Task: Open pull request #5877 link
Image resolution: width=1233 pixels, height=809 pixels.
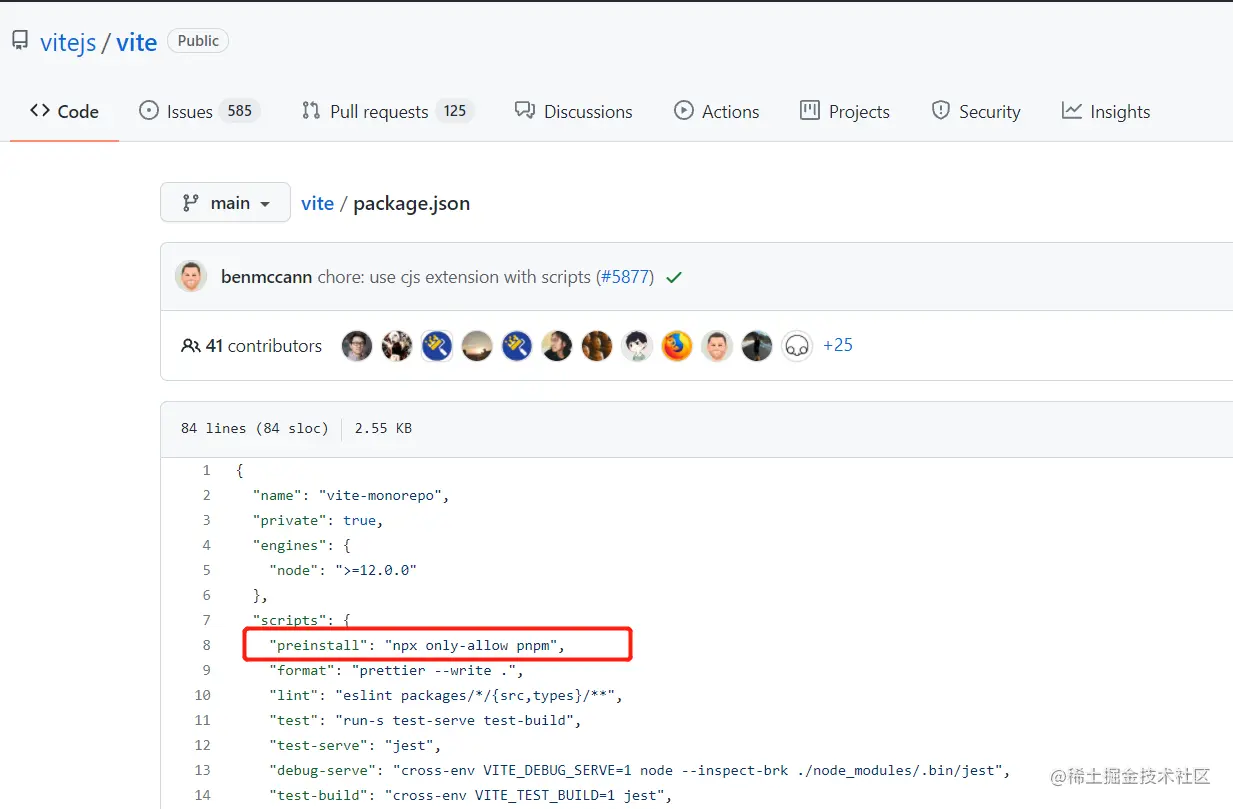Action: [626, 277]
